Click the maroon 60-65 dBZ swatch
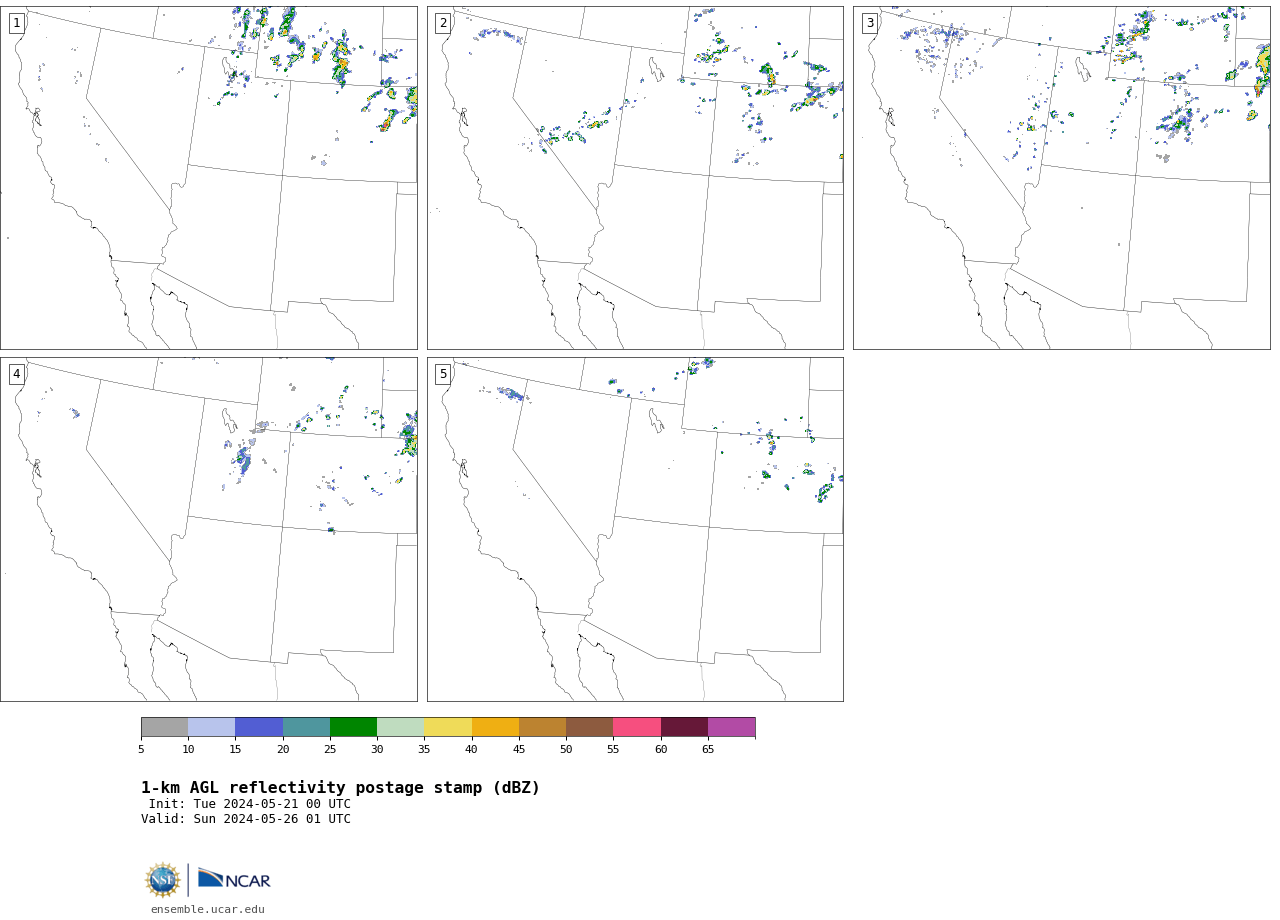Image resolution: width=1280 pixels, height=920 pixels. tap(684, 727)
